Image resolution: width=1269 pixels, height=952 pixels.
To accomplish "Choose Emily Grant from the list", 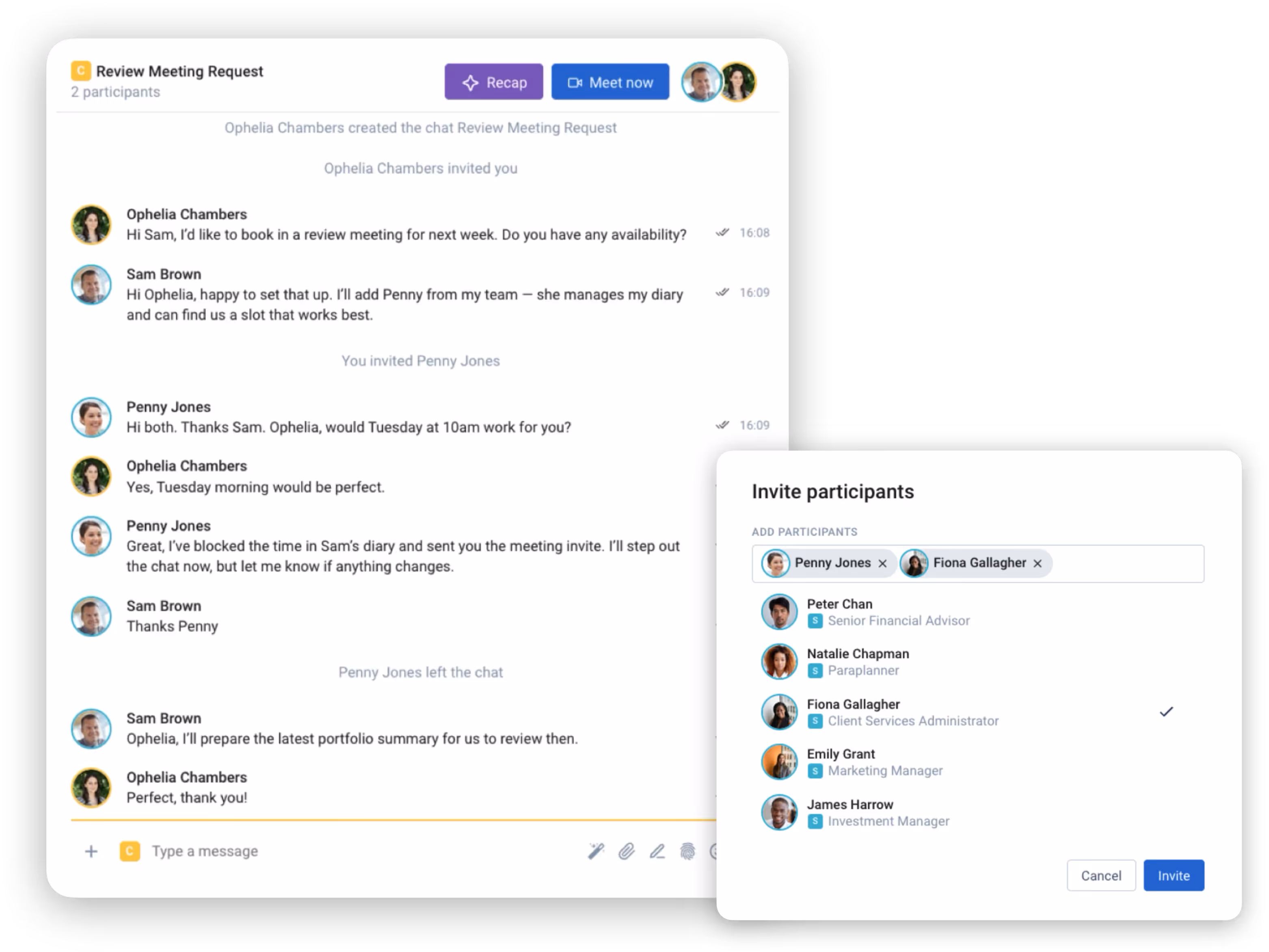I will [x=977, y=762].
